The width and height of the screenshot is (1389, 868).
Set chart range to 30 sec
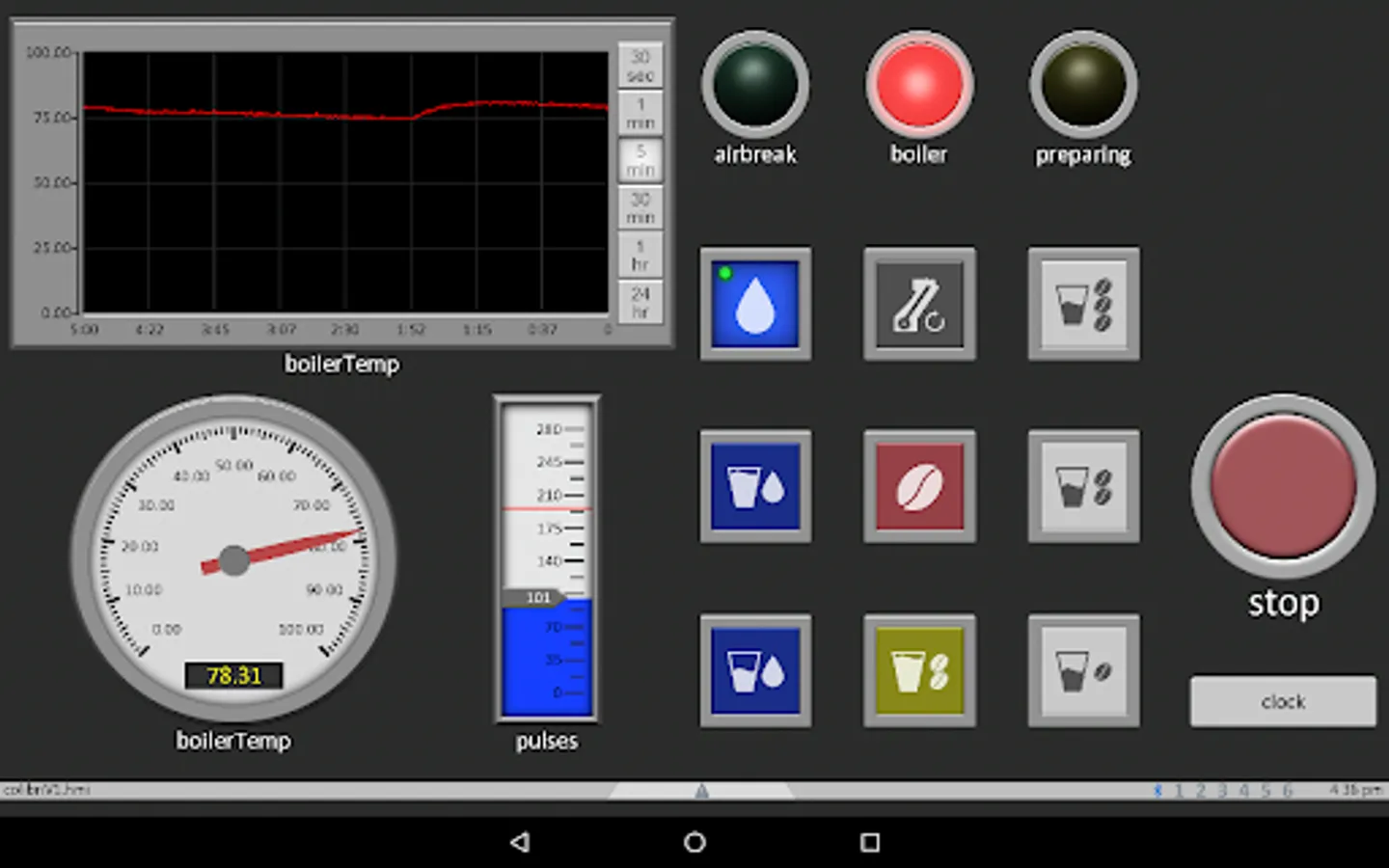pos(640,66)
